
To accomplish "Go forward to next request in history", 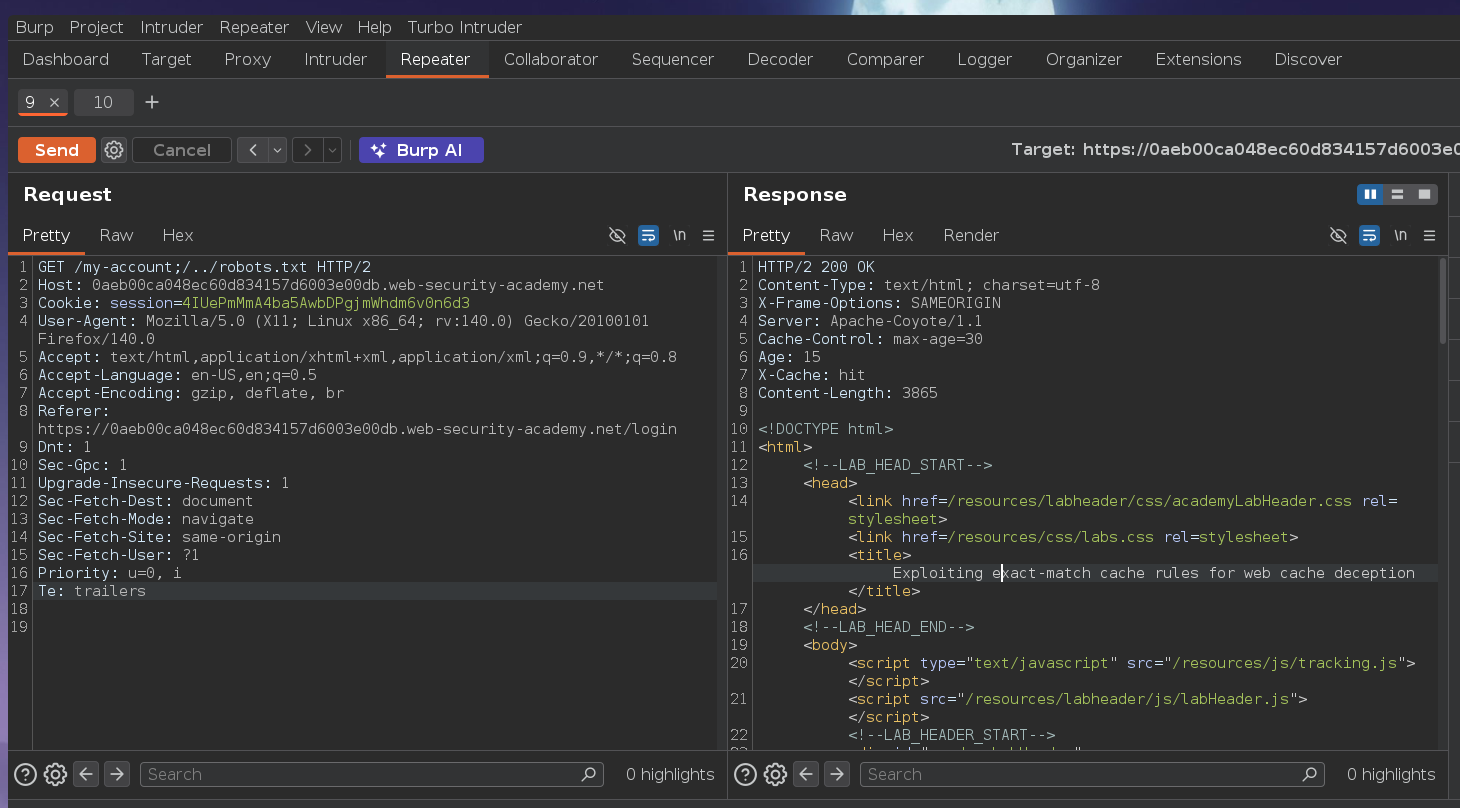I will click(308, 150).
